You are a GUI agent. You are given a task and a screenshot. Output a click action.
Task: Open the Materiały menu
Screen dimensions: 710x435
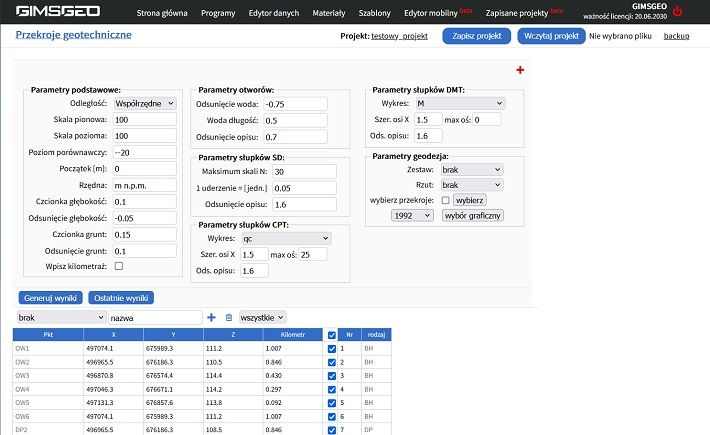(x=329, y=13)
